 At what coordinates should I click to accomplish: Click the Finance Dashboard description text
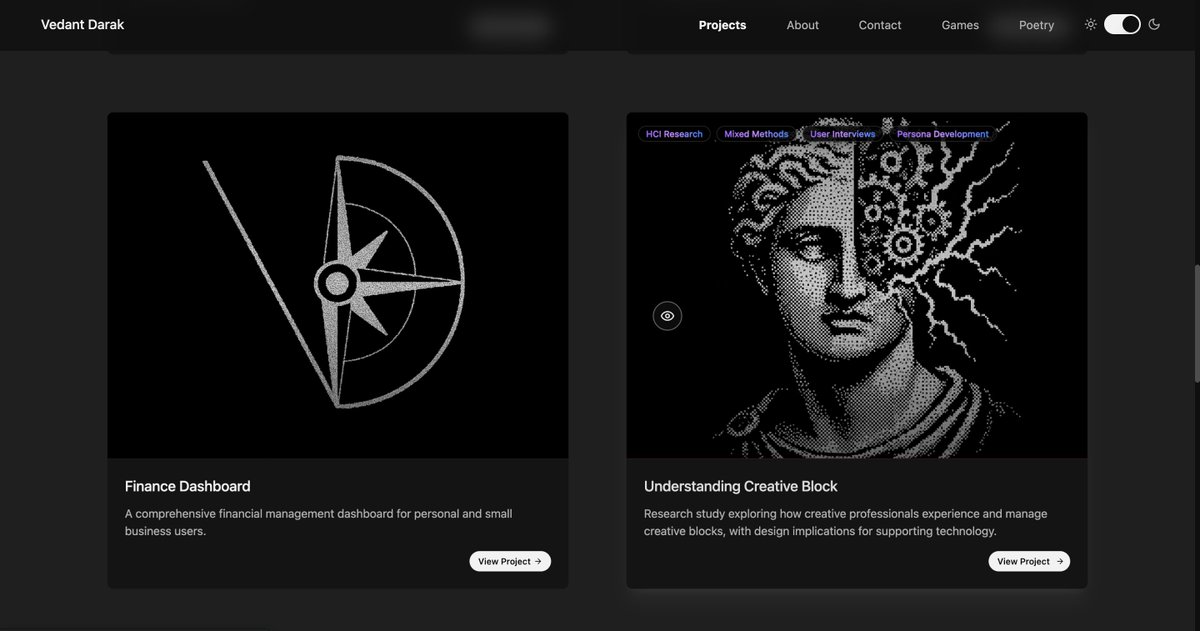319,522
